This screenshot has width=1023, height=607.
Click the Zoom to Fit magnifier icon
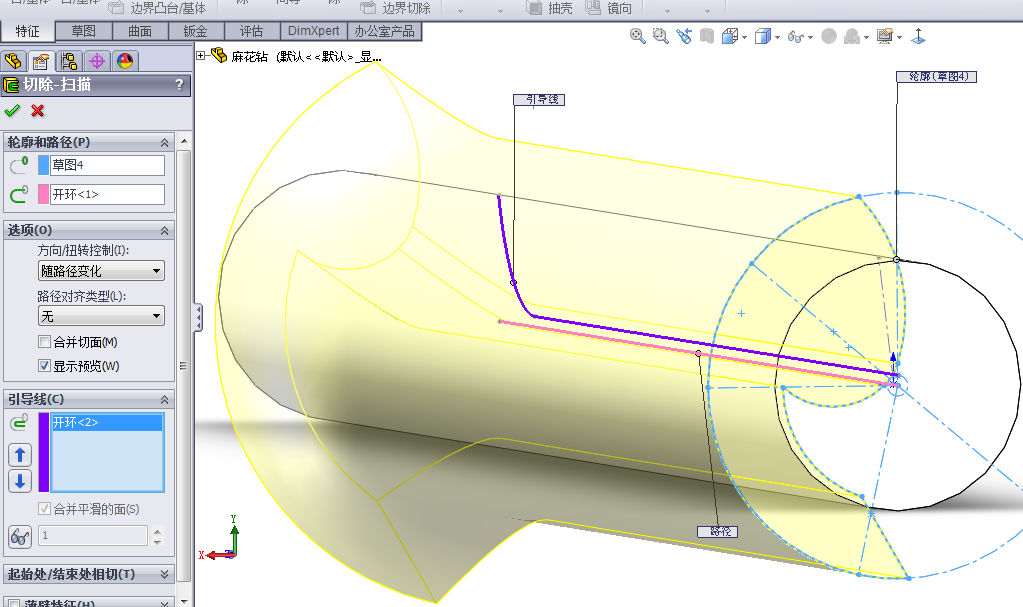coord(637,36)
